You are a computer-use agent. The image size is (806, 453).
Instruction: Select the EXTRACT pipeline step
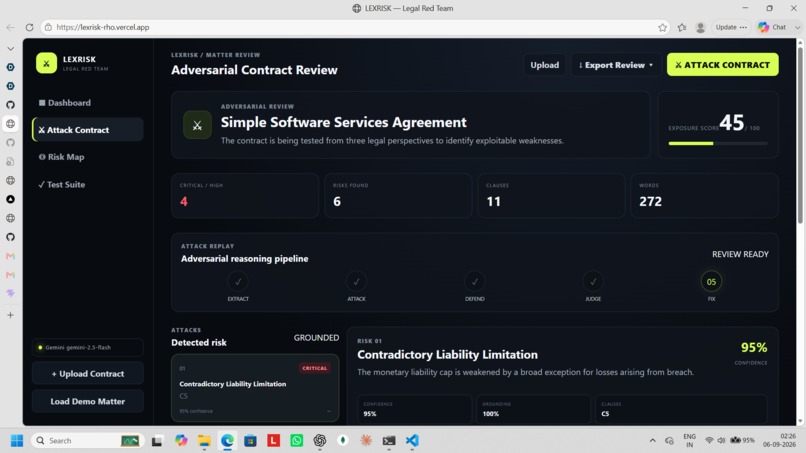[238, 281]
